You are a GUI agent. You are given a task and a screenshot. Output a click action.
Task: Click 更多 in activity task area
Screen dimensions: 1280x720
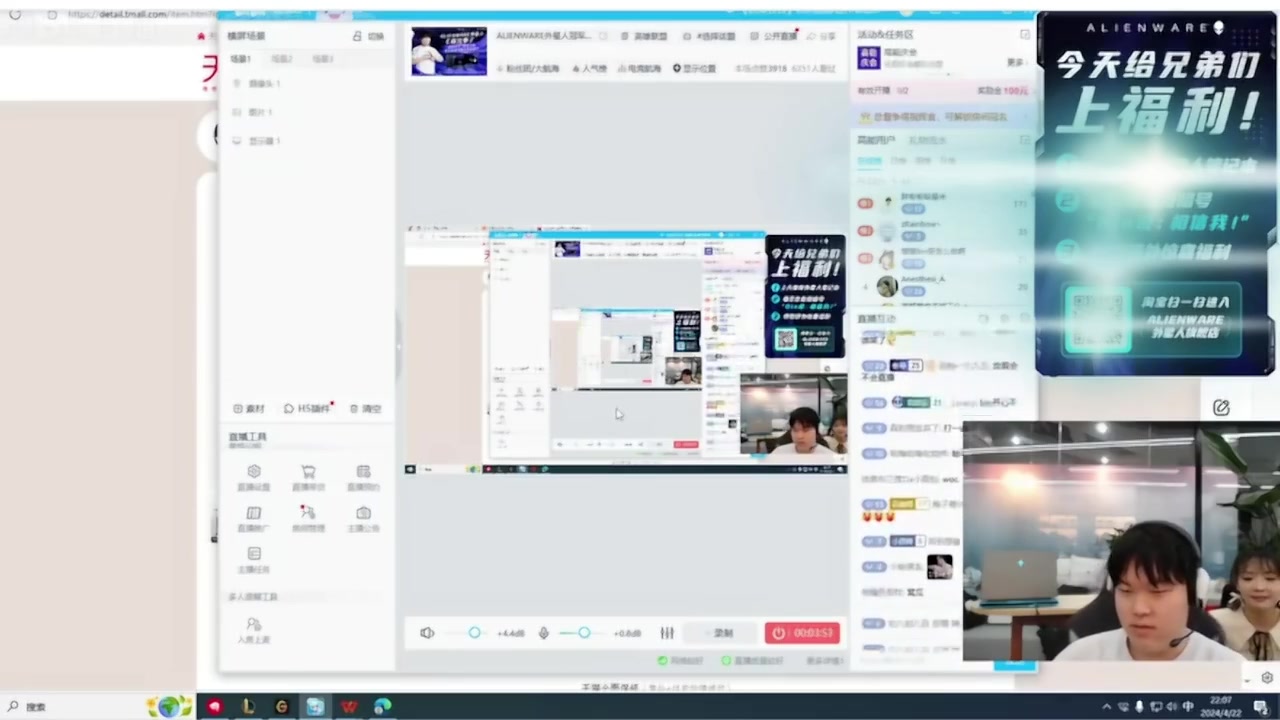click(1017, 62)
